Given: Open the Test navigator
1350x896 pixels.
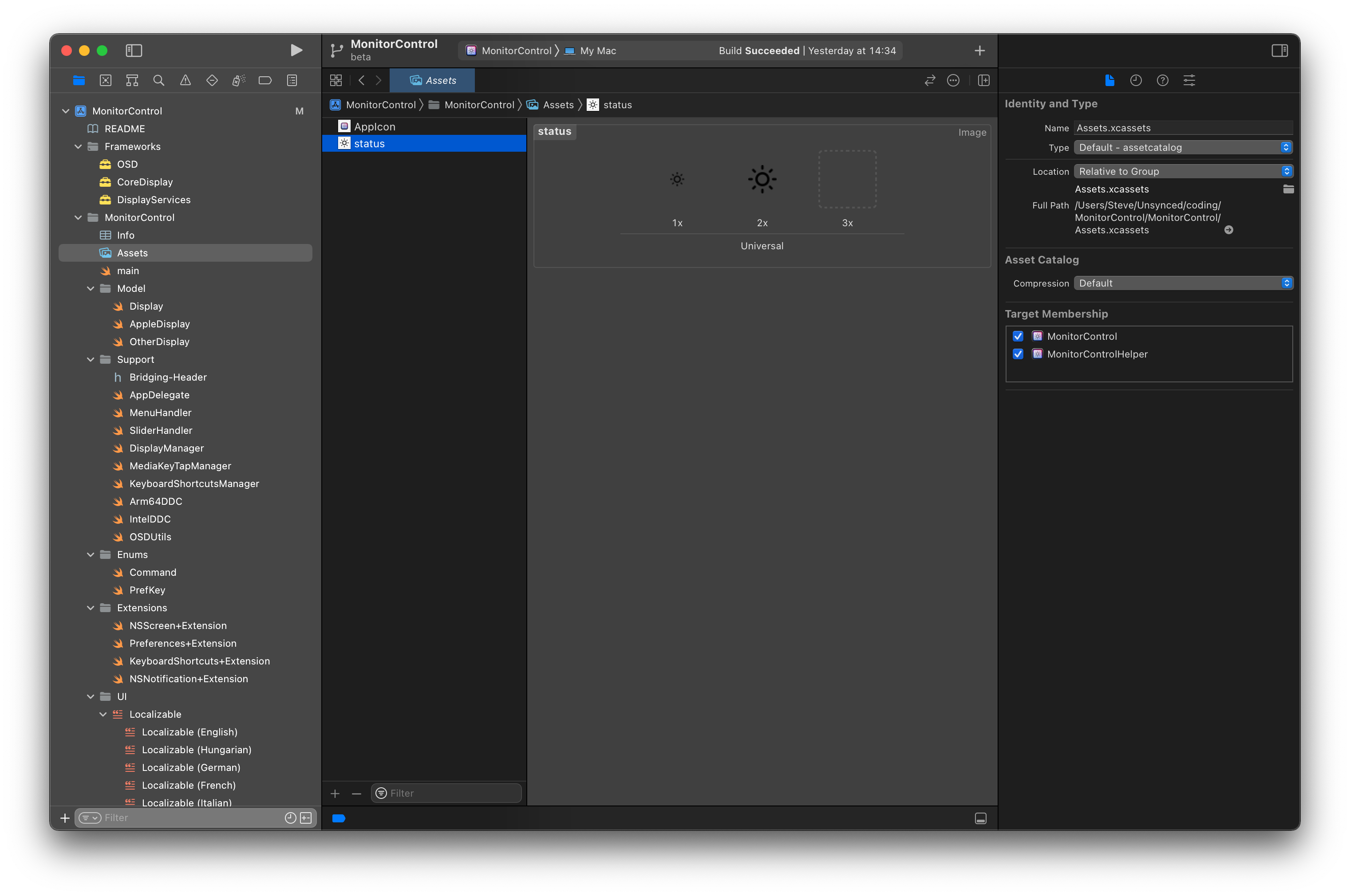Looking at the screenshot, I should tap(212, 80).
